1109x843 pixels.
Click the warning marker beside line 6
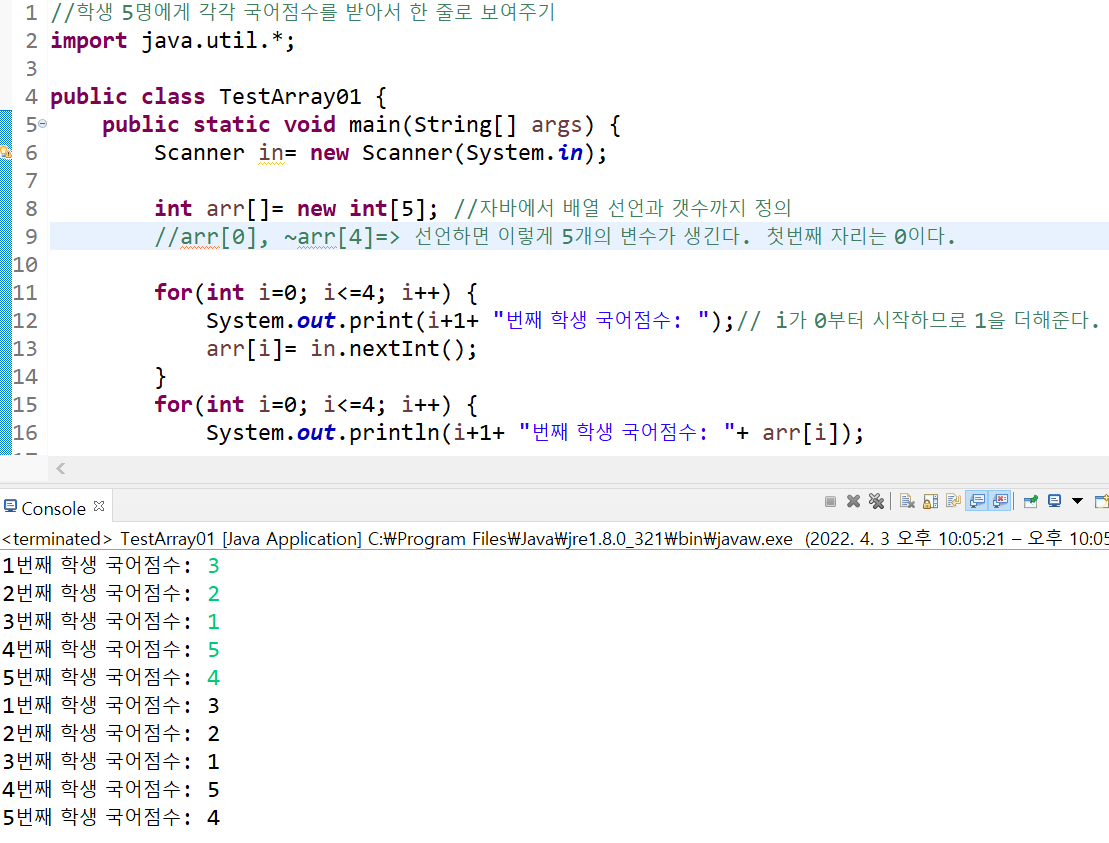coord(6,152)
